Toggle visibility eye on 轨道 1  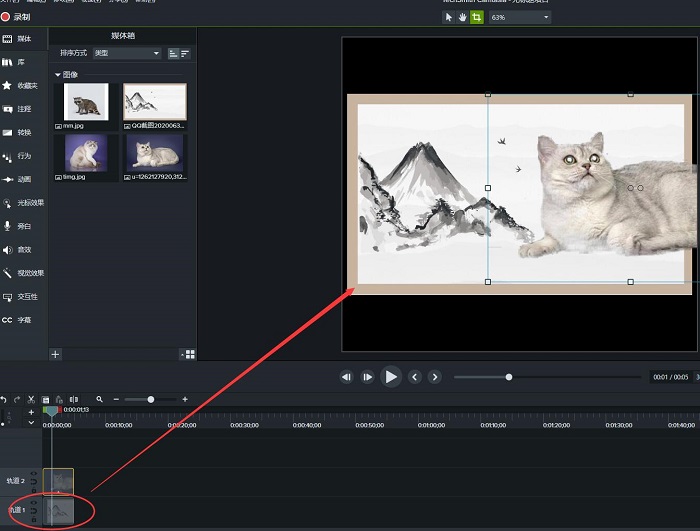tap(33, 502)
